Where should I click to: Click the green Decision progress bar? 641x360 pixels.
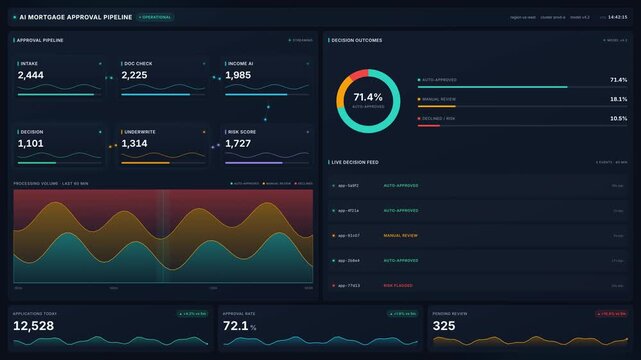(59, 163)
